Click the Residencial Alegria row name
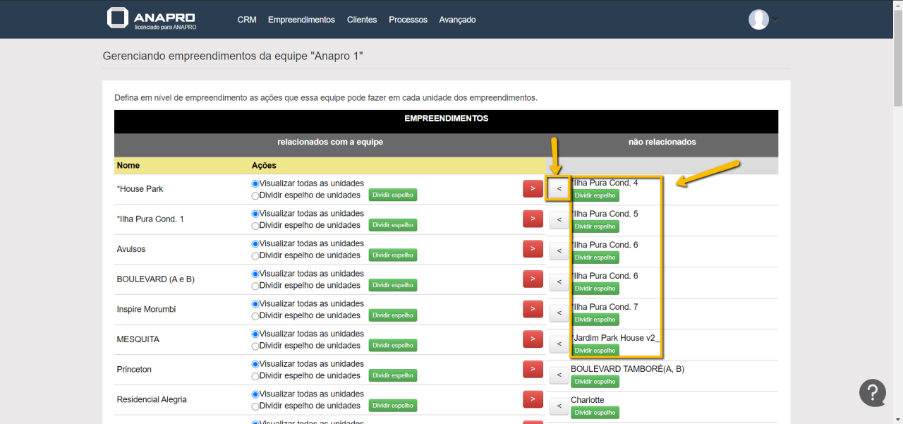 pyautogui.click(x=151, y=399)
